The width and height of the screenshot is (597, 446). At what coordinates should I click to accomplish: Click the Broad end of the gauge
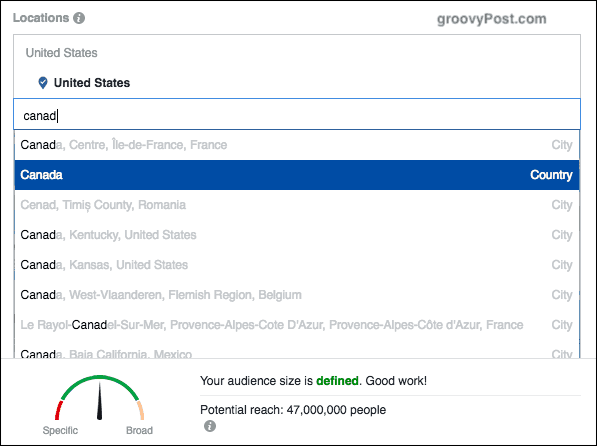[139, 430]
